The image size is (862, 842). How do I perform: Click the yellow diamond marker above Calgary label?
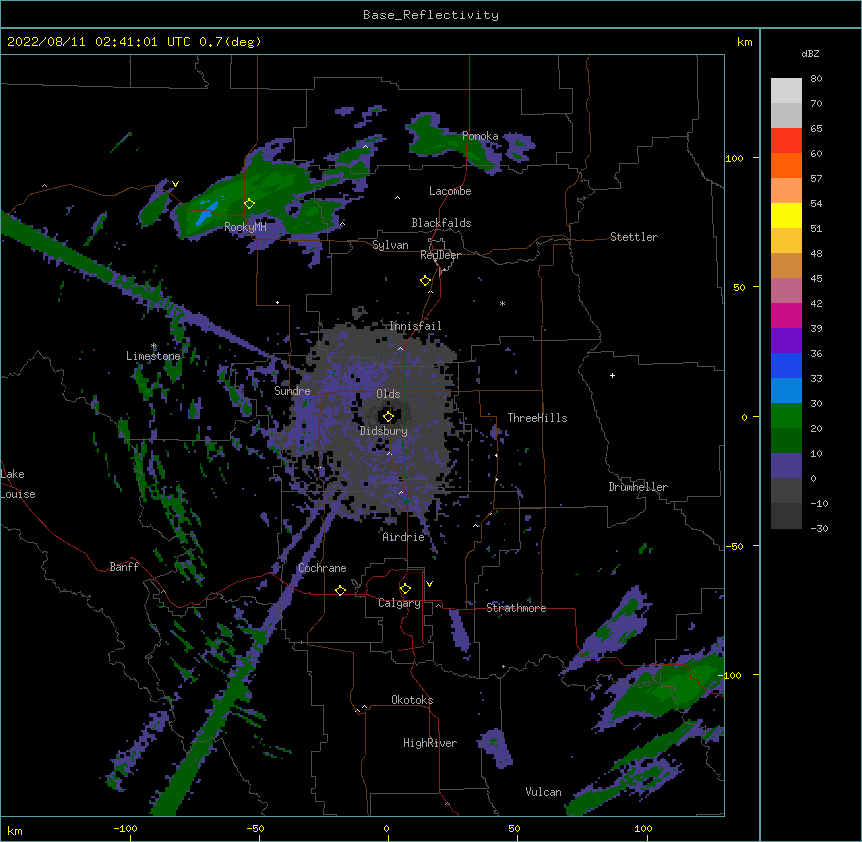tap(405, 589)
